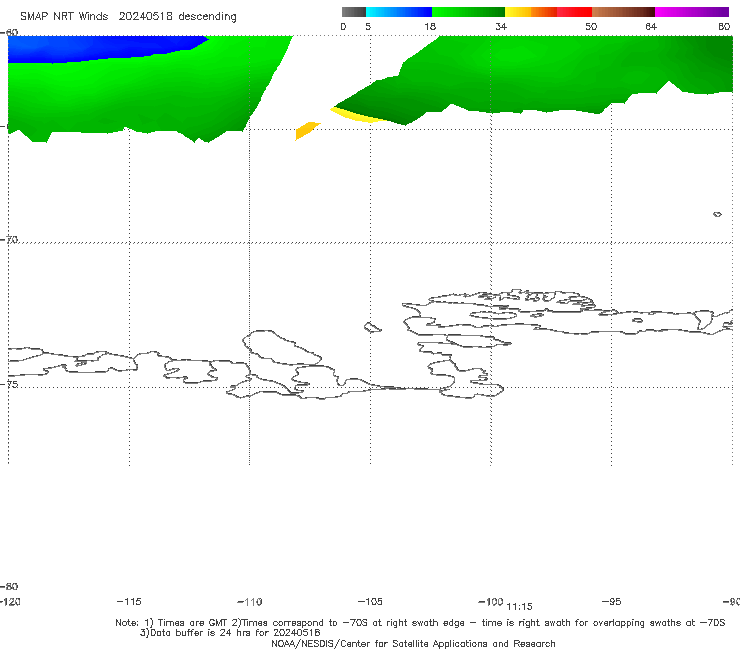The image size is (740, 650).
Task: Click the note 'Data buffer is 24 hrs'
Action: click(x=230, y=633)
